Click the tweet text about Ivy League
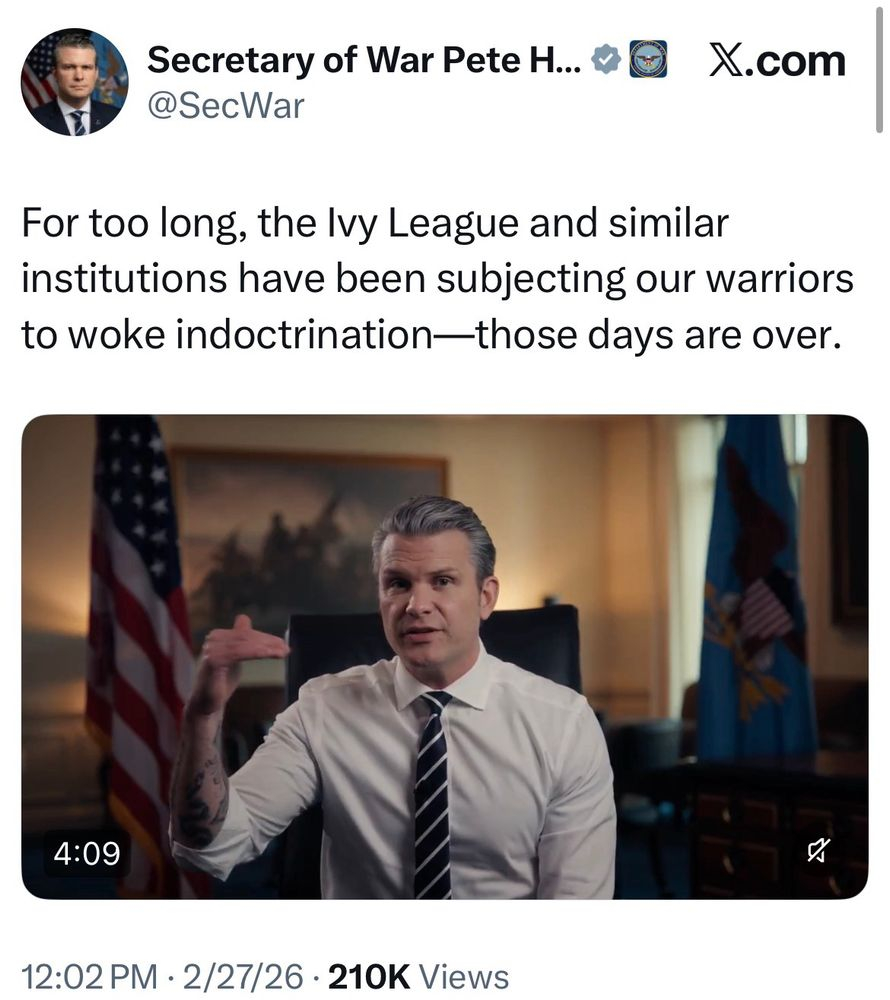890x1000 pixels. (x=437, y=279)
